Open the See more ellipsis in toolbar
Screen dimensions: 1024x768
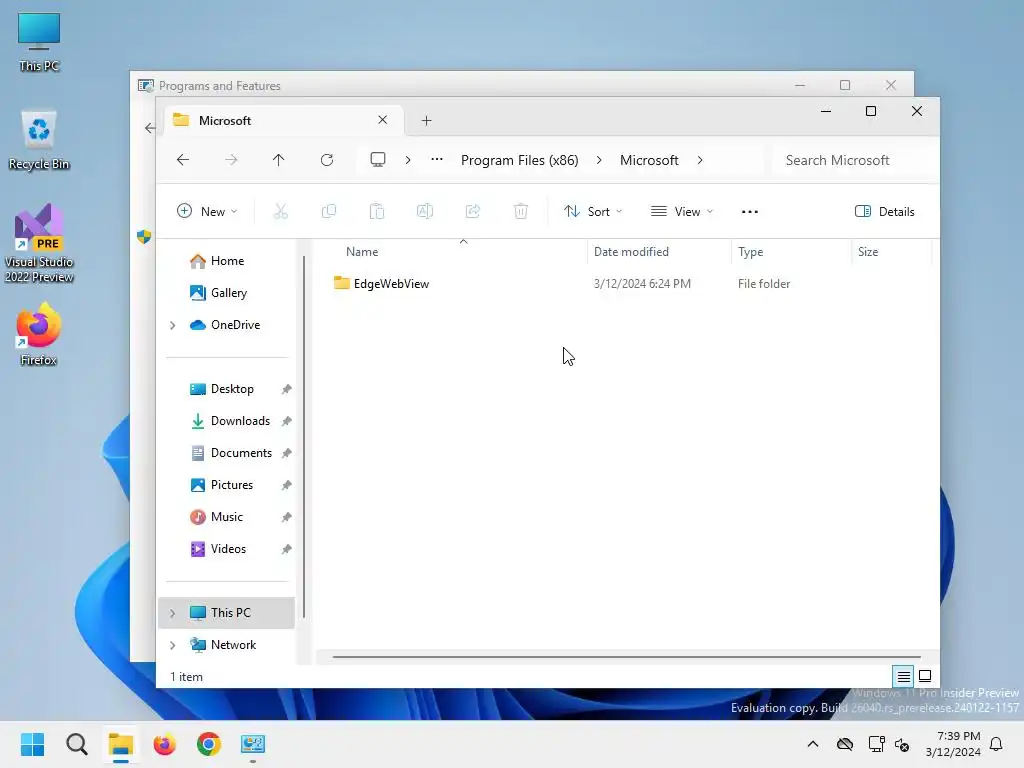[x=750, y=212]
